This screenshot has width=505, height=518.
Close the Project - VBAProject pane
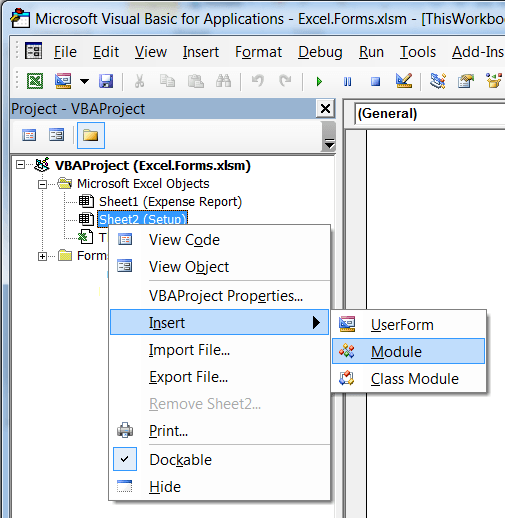click(x=325, y=109)
